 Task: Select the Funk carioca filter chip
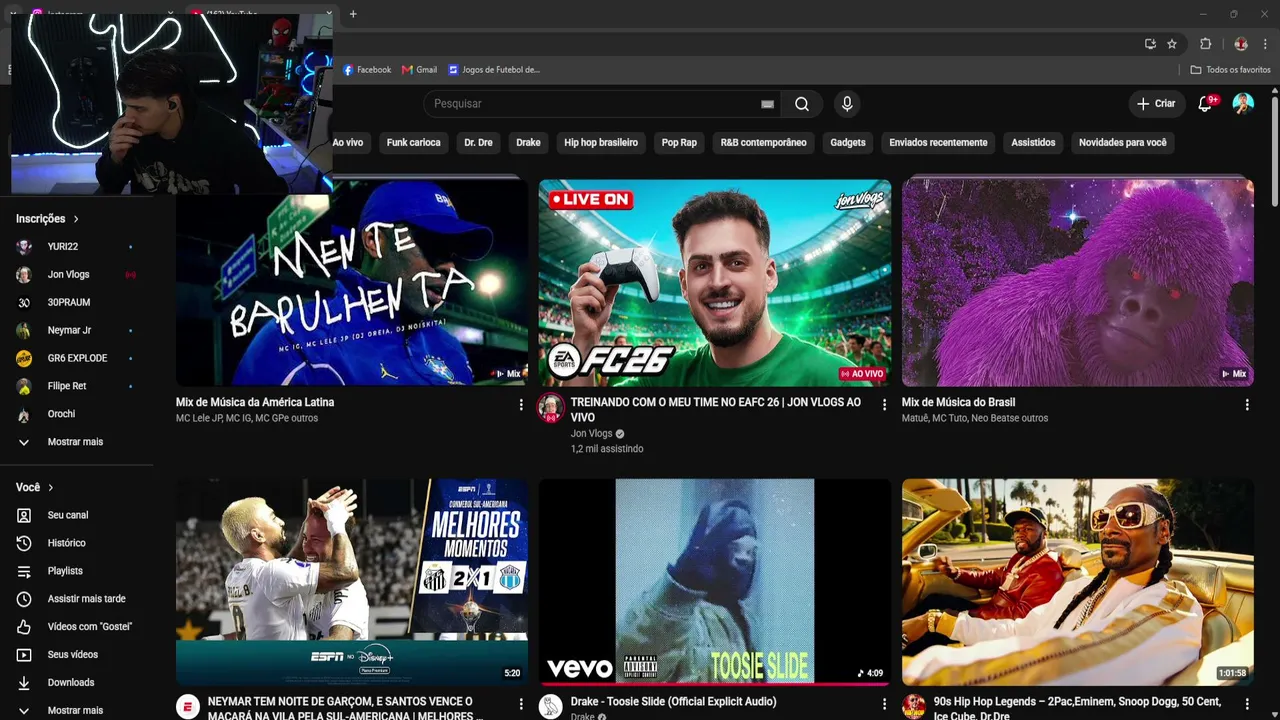413,142
